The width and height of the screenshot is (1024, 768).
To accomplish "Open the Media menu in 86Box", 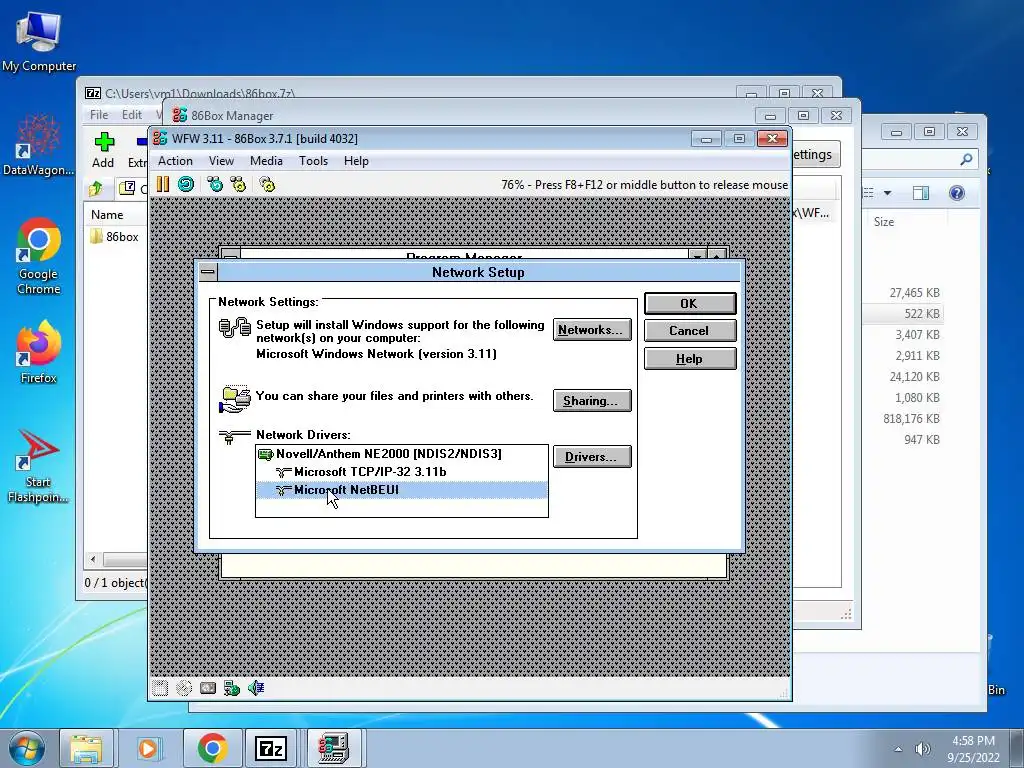I will 266,161.
